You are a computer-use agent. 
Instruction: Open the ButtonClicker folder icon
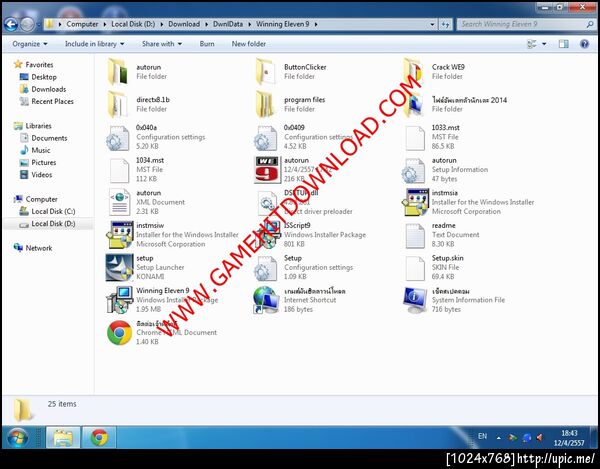[x=266, y=71]
